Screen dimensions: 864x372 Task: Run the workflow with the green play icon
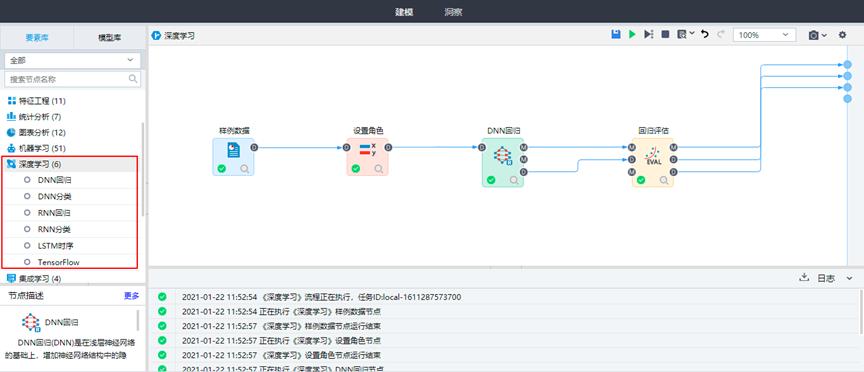[x=632, y=34]
